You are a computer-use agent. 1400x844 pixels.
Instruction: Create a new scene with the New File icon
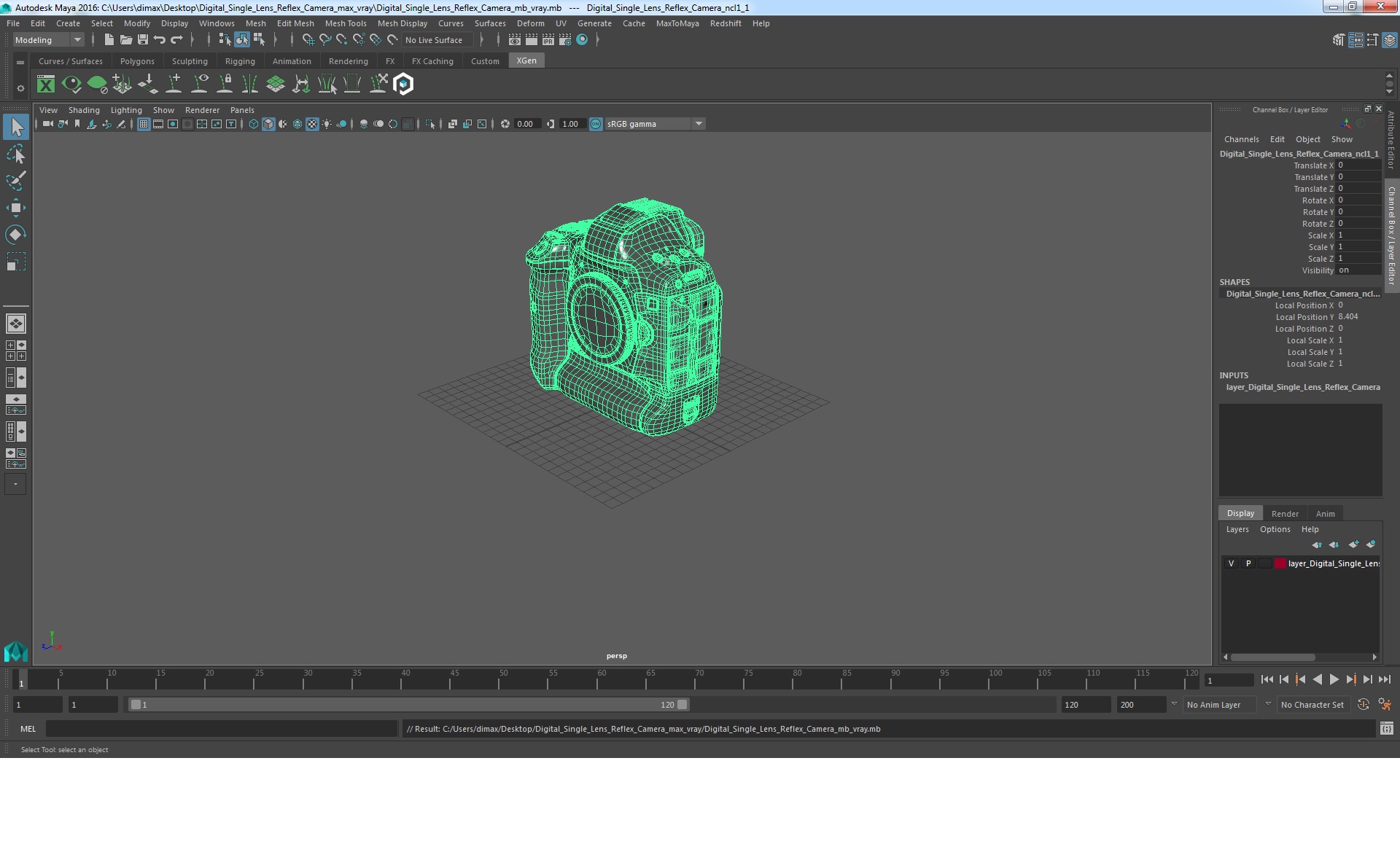109,40
